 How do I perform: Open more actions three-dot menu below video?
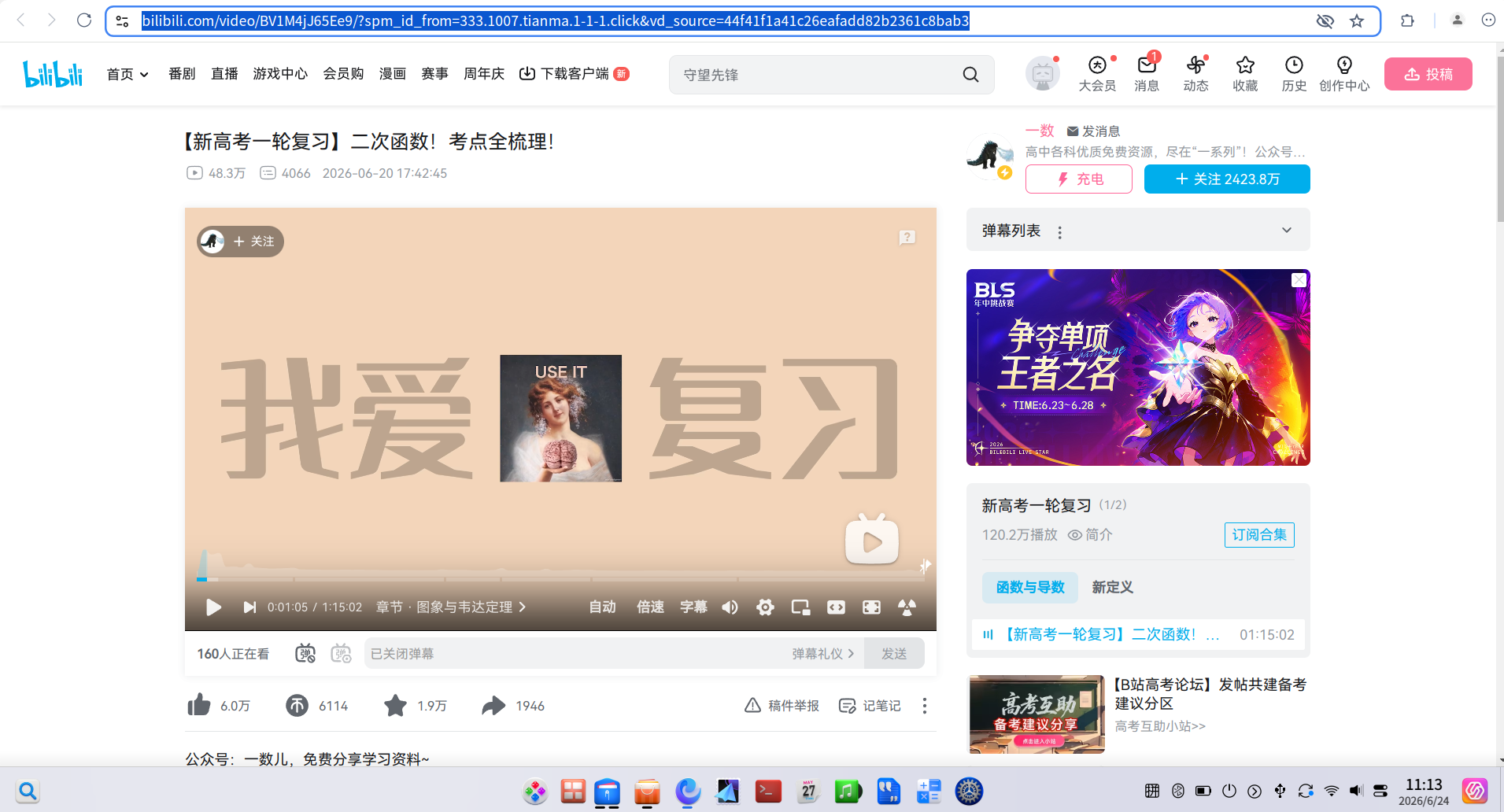click(x=925, y=706)
